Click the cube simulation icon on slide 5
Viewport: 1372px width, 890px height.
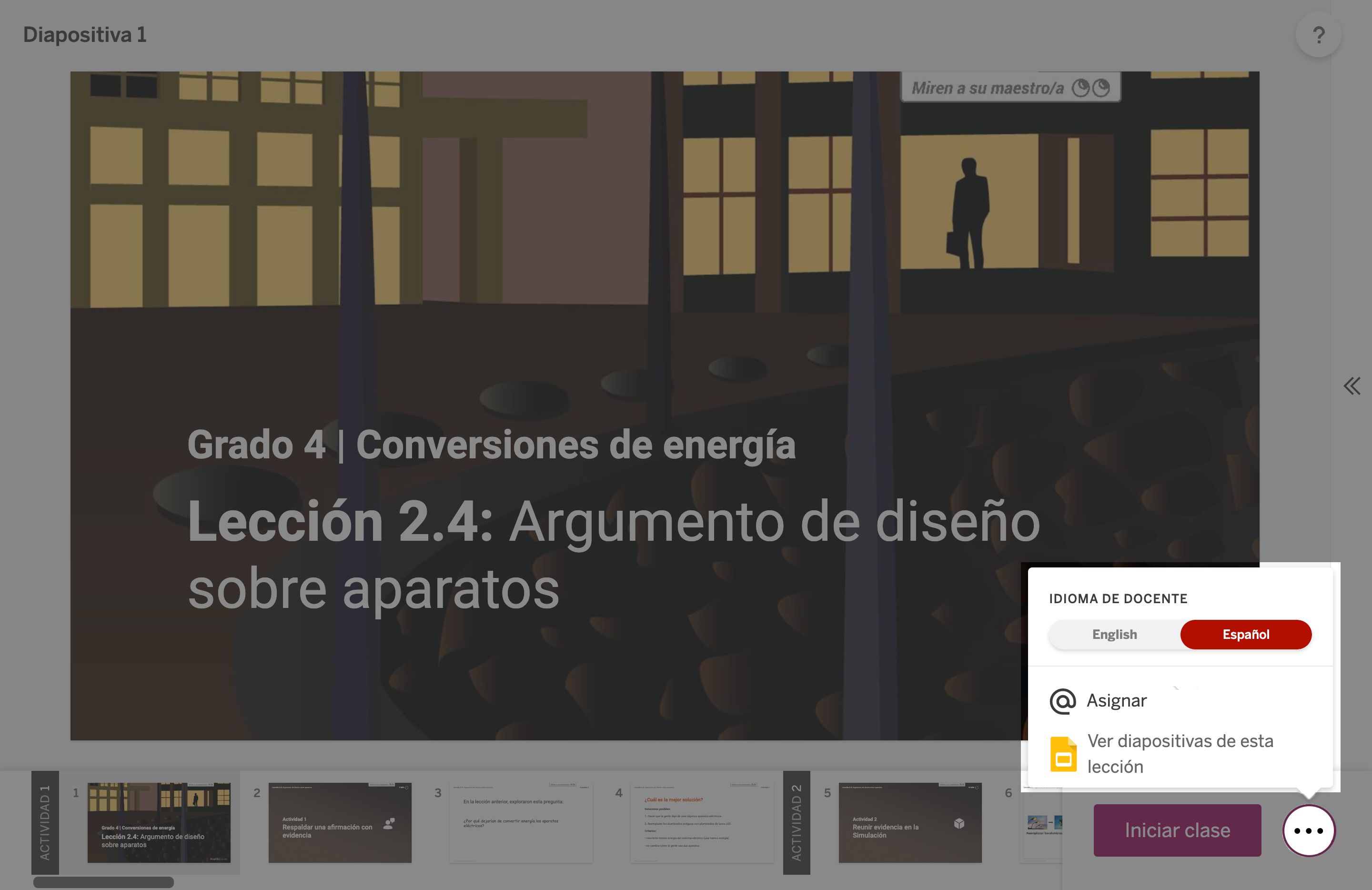point(958,824)
